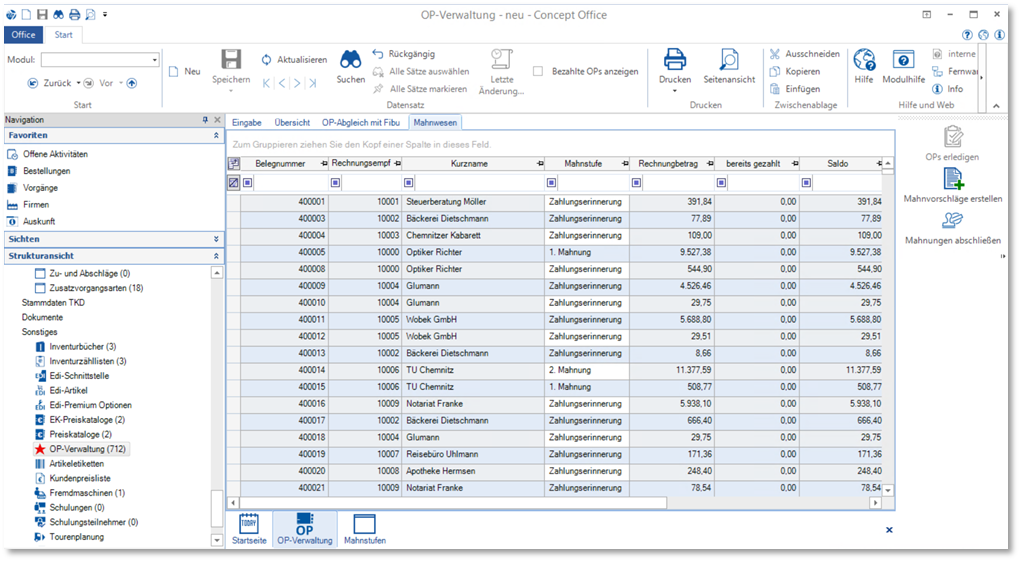Screen dimensions: 1020x561
Task: Open Seitenansicht print preview
Action: [728, 60]
